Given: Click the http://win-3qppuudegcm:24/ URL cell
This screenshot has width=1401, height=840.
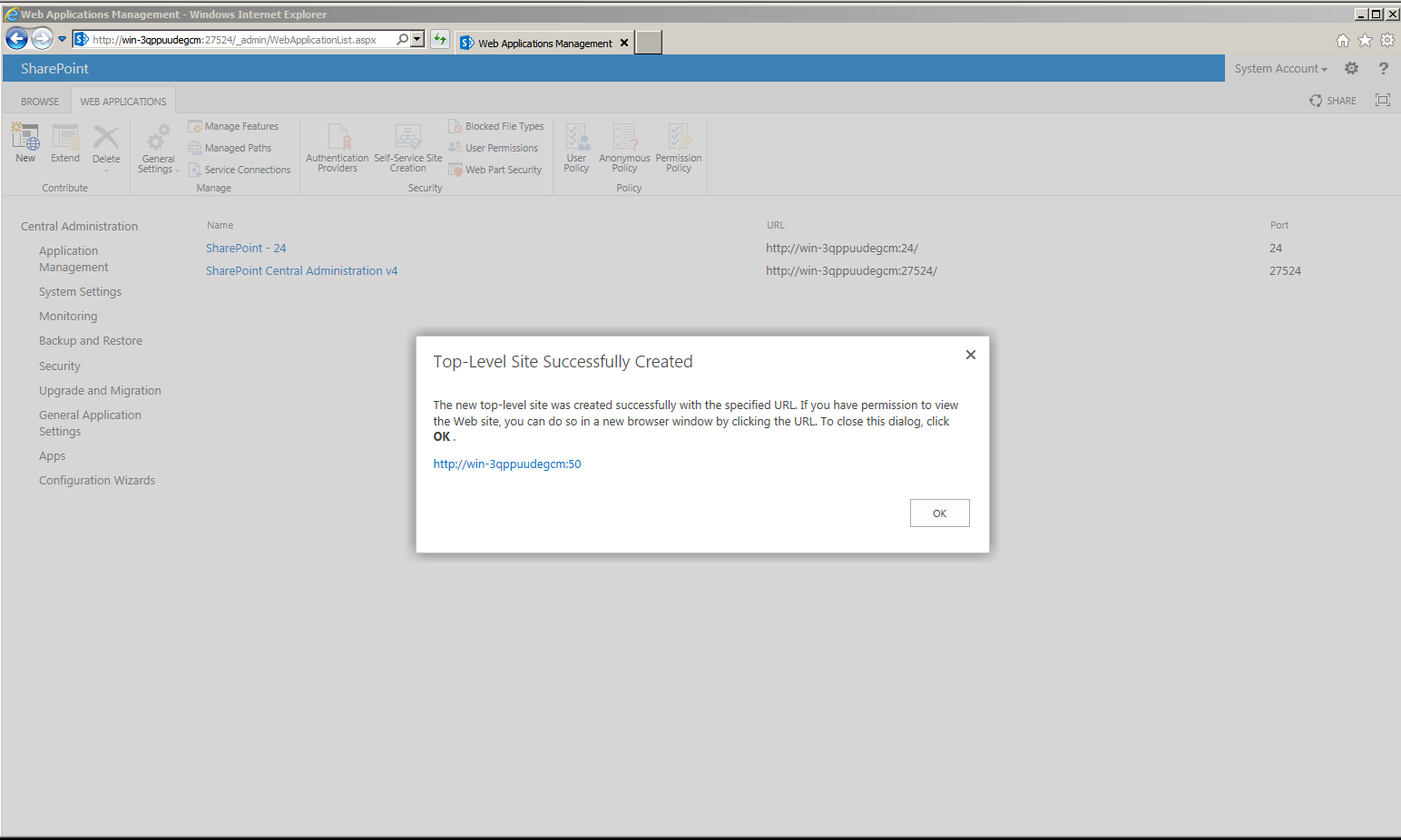Looking at the screenshot, I should 842,248.
